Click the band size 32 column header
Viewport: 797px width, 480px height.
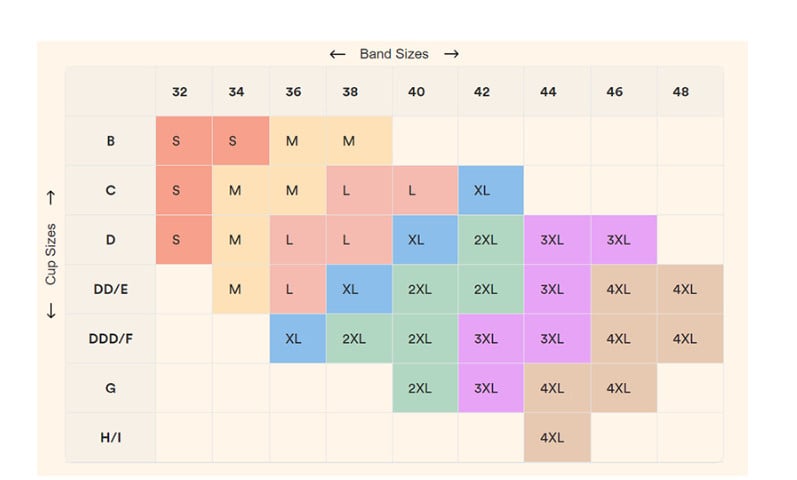click(179, 92)
